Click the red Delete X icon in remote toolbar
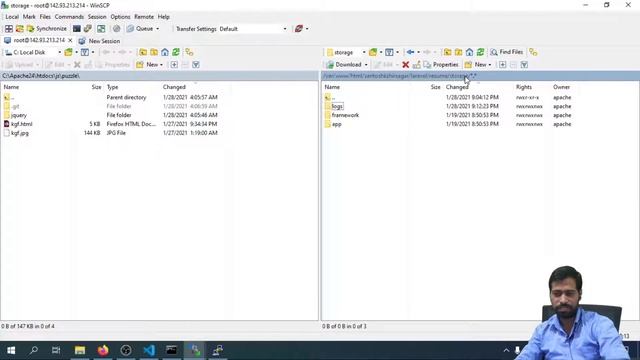 pyautogui.click(x=405, y=64)
